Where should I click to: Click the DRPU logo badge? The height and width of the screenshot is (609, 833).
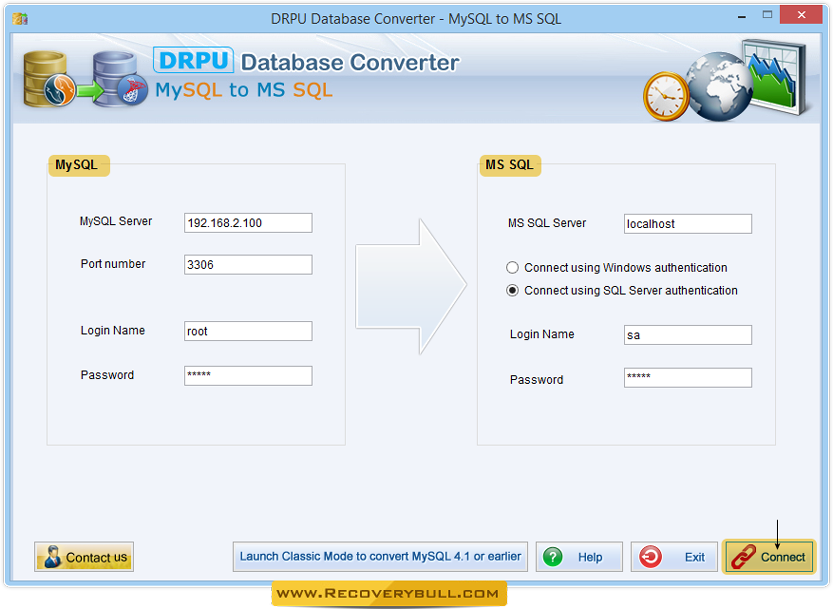tap(193, 60)
